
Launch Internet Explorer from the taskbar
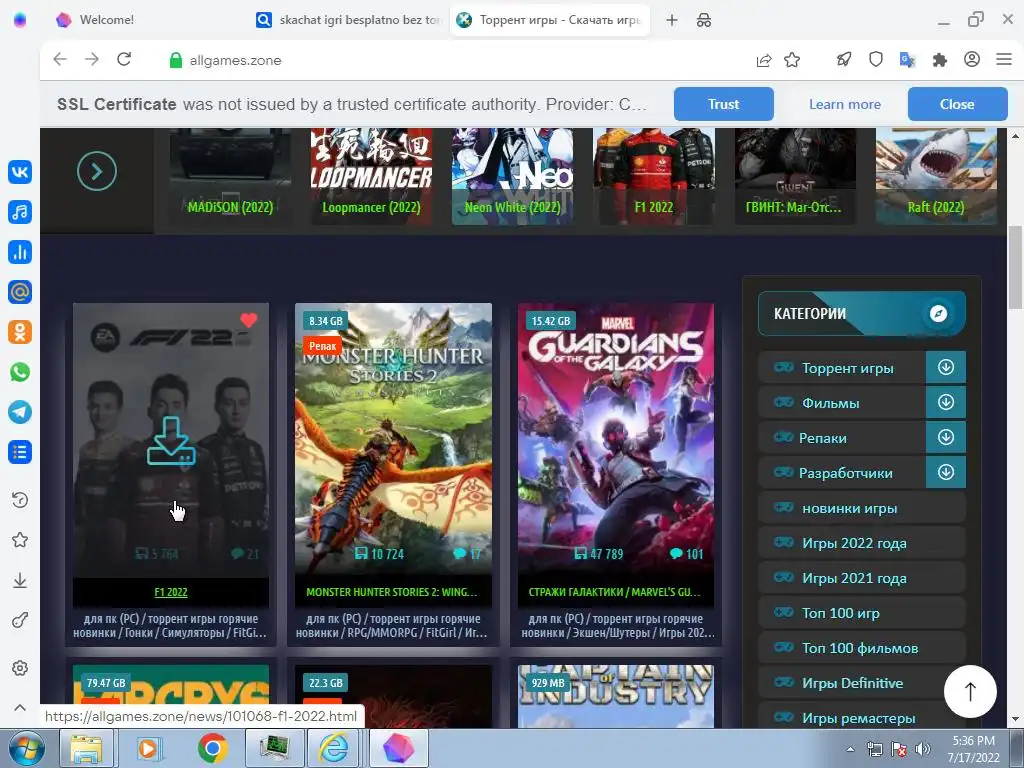333,748
